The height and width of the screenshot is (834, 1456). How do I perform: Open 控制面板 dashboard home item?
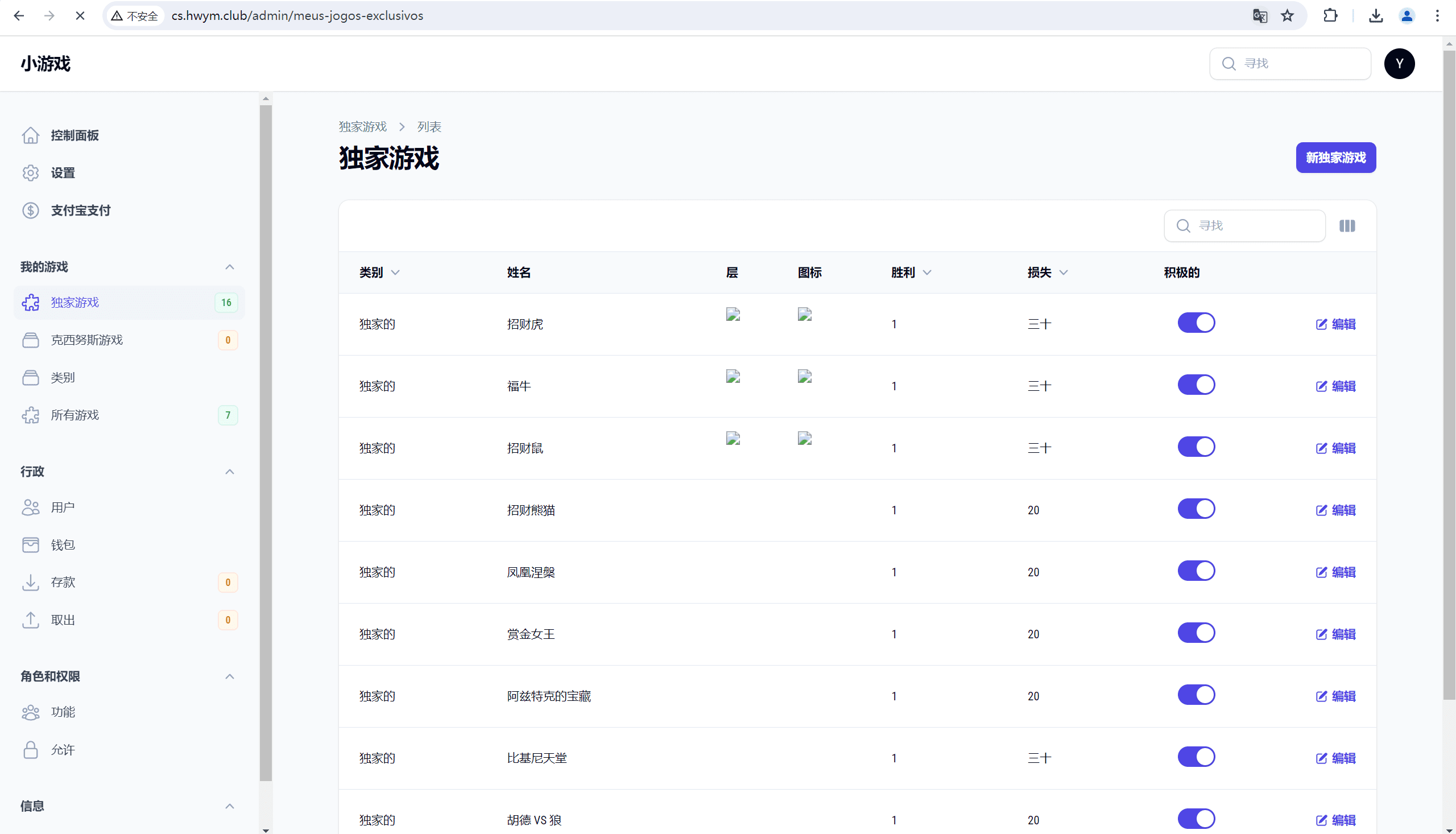tap(75, 135)
